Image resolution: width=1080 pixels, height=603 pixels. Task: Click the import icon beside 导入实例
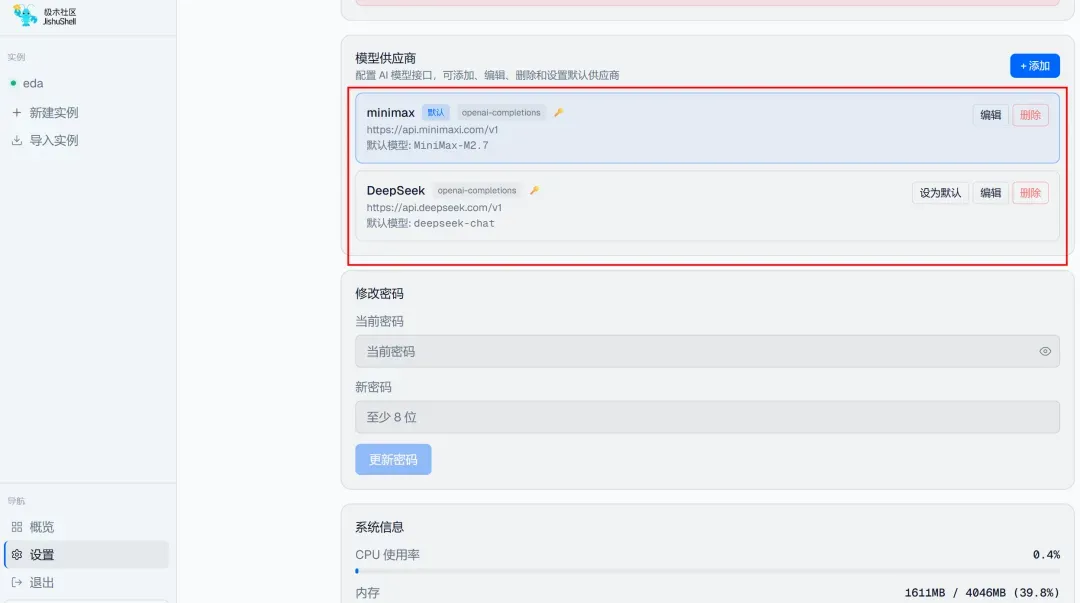[x=17, y=141]
